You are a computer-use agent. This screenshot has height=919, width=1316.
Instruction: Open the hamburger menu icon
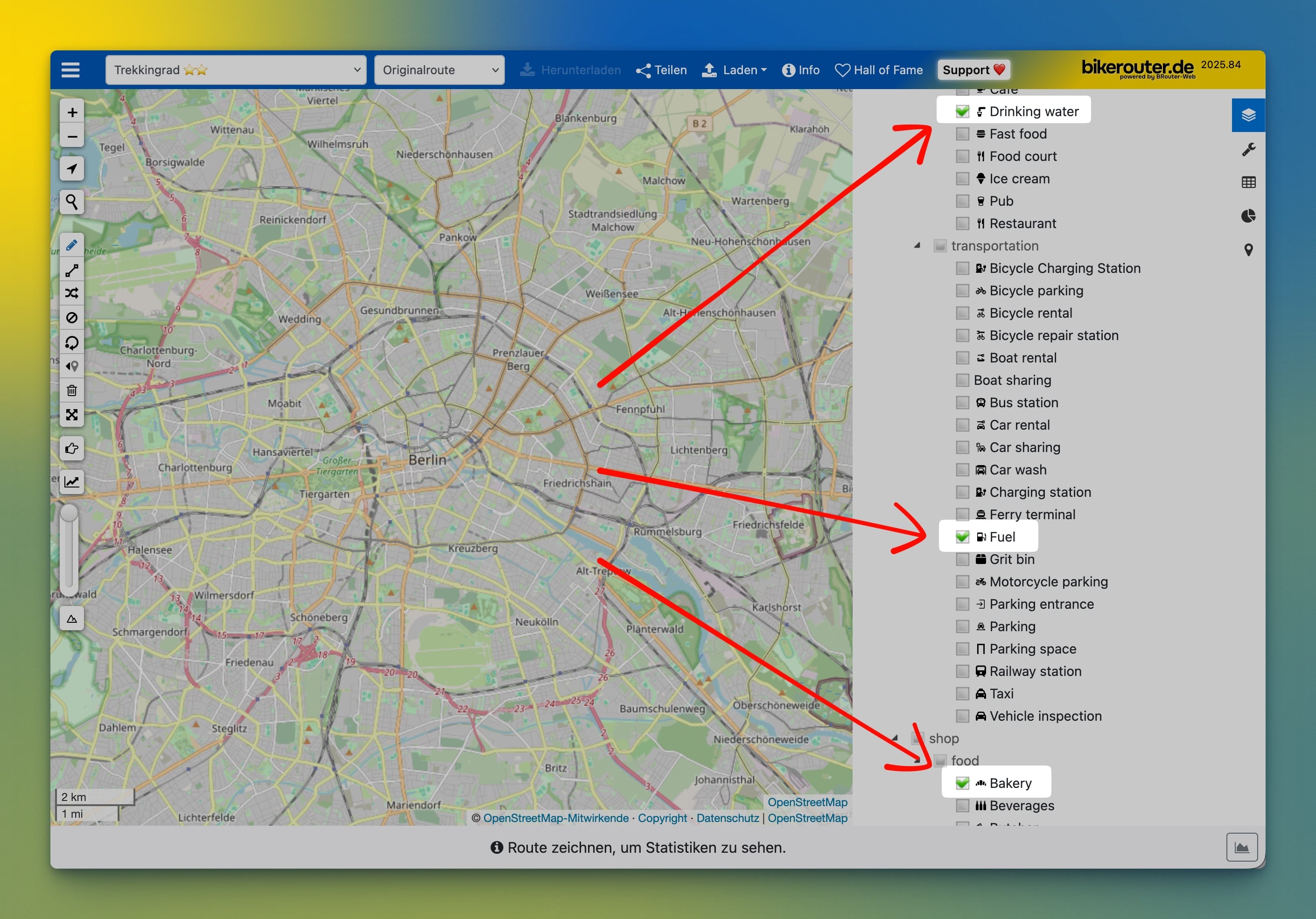pos(70,70)
